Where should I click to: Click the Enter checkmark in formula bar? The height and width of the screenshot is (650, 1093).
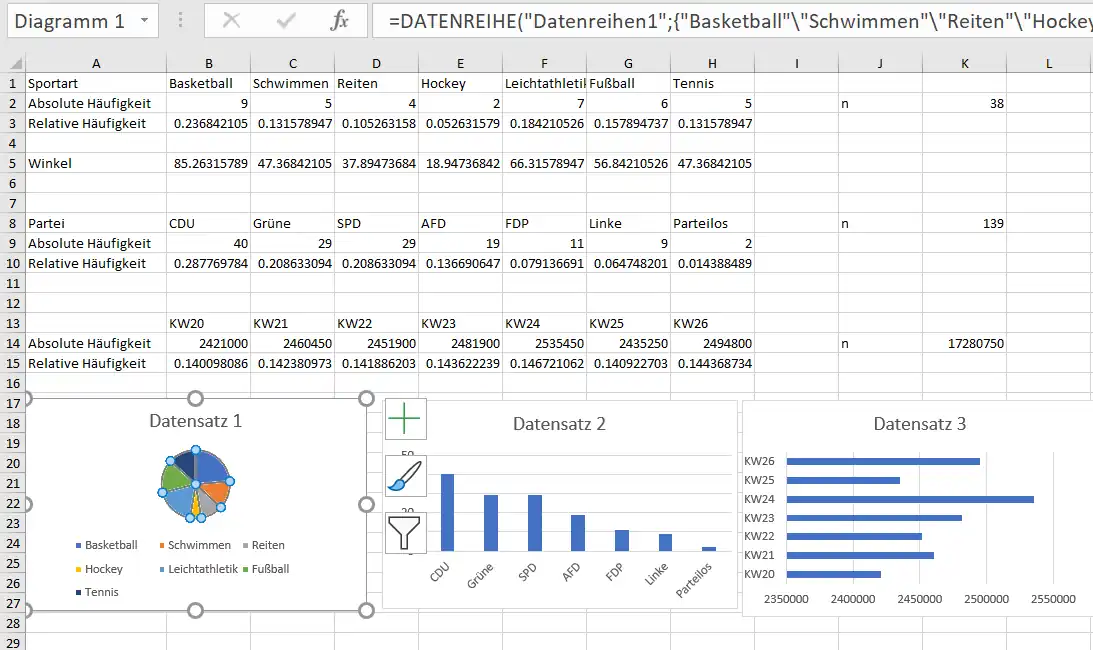(287, 21)
